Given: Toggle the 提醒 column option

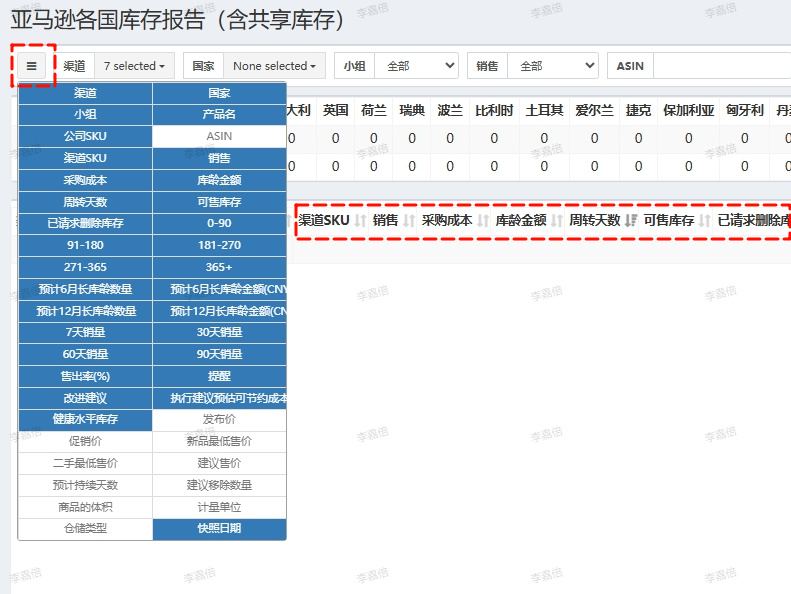Looking at the screenshot, I should click(219, 376).
